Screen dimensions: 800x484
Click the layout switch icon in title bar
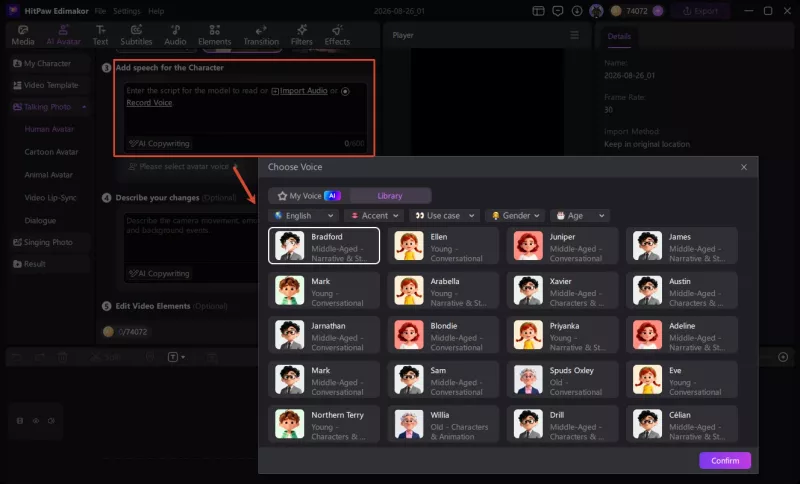538,11
